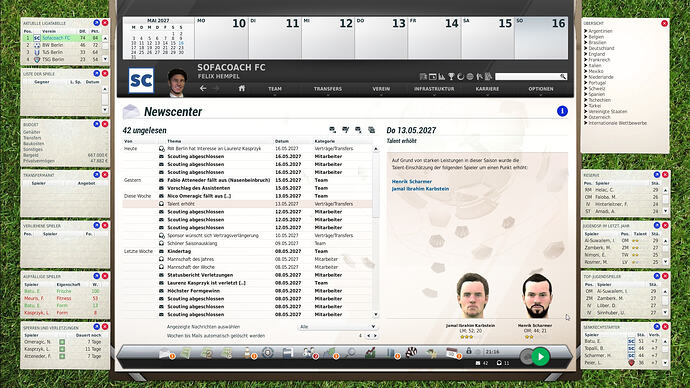Open the Transfers menu

[328, 89]
